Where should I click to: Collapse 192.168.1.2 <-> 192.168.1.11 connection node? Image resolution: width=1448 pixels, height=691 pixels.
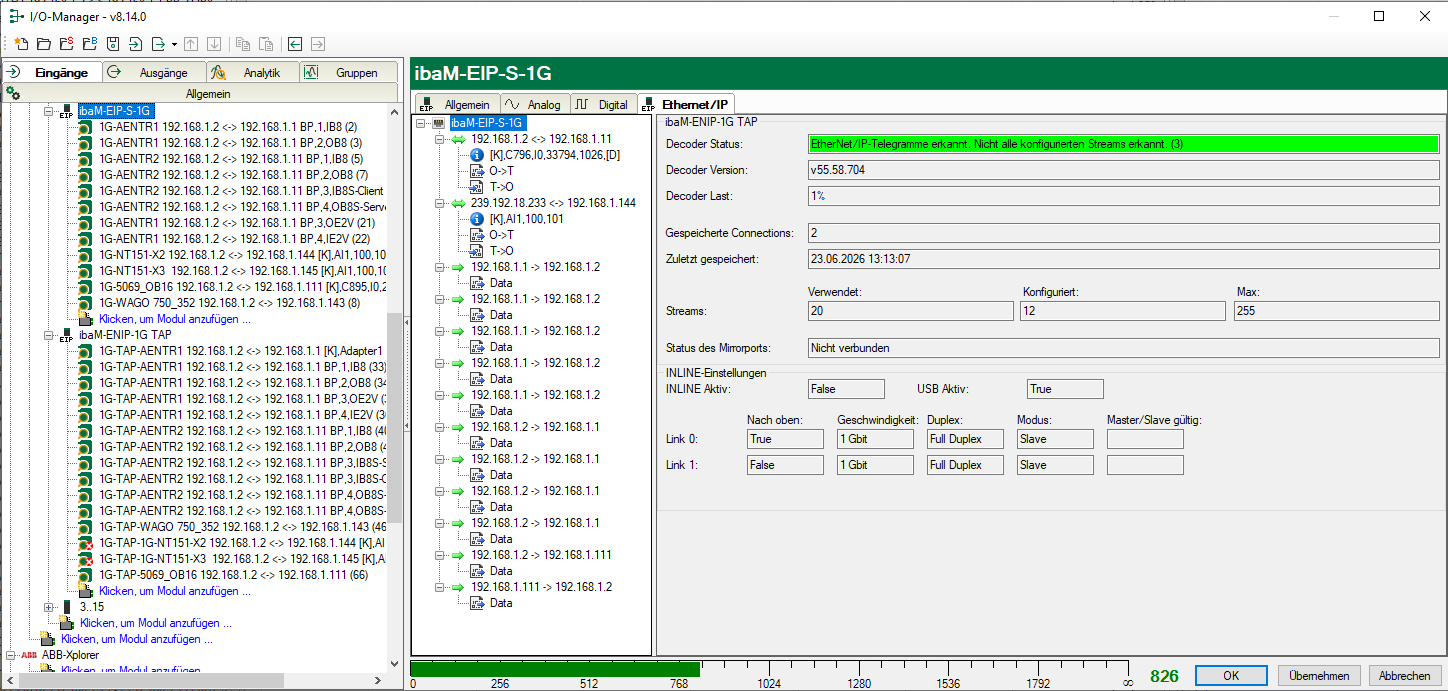[x=440, y=139]
